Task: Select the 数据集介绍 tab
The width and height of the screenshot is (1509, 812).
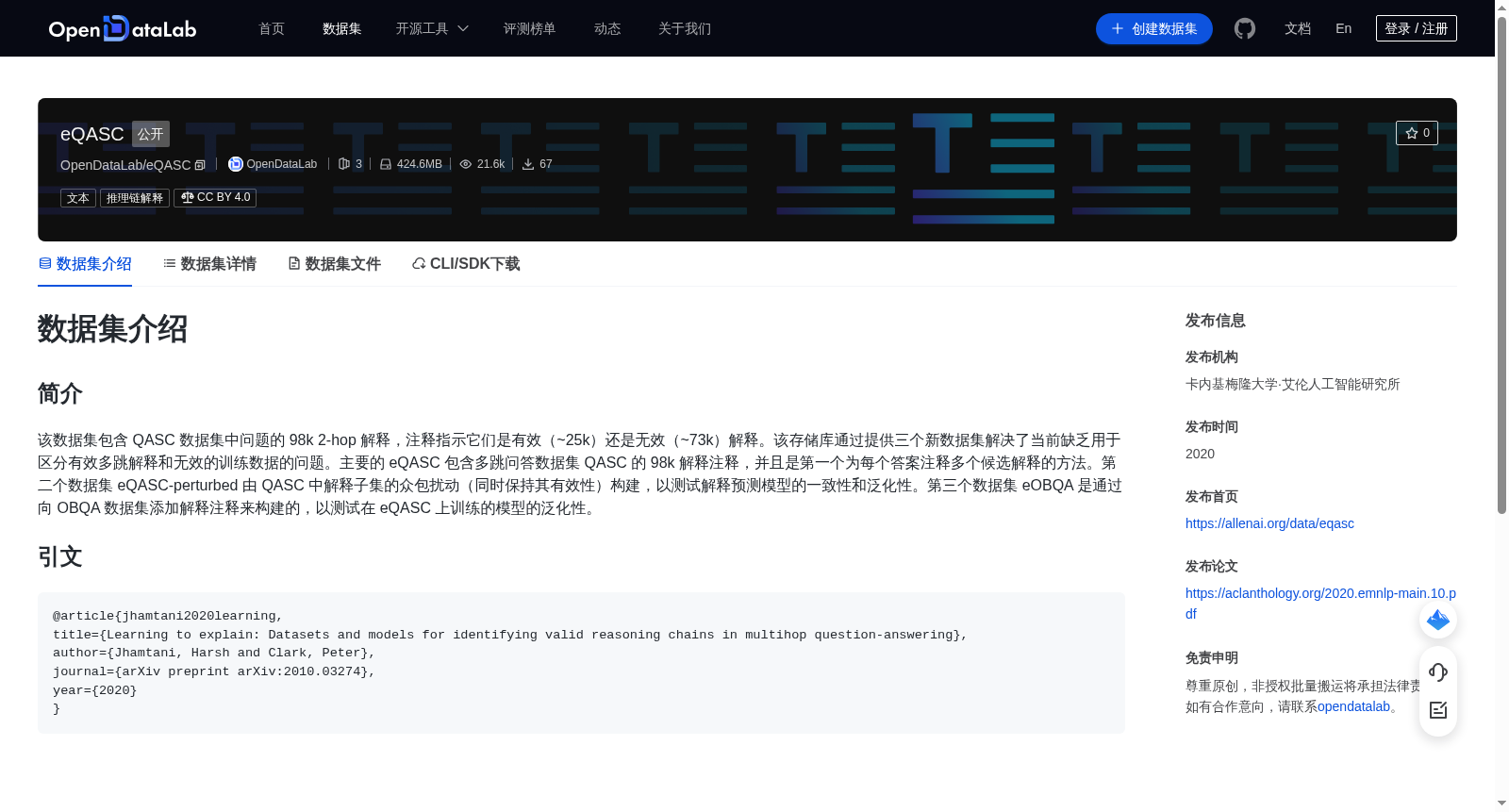Action: 85,264
